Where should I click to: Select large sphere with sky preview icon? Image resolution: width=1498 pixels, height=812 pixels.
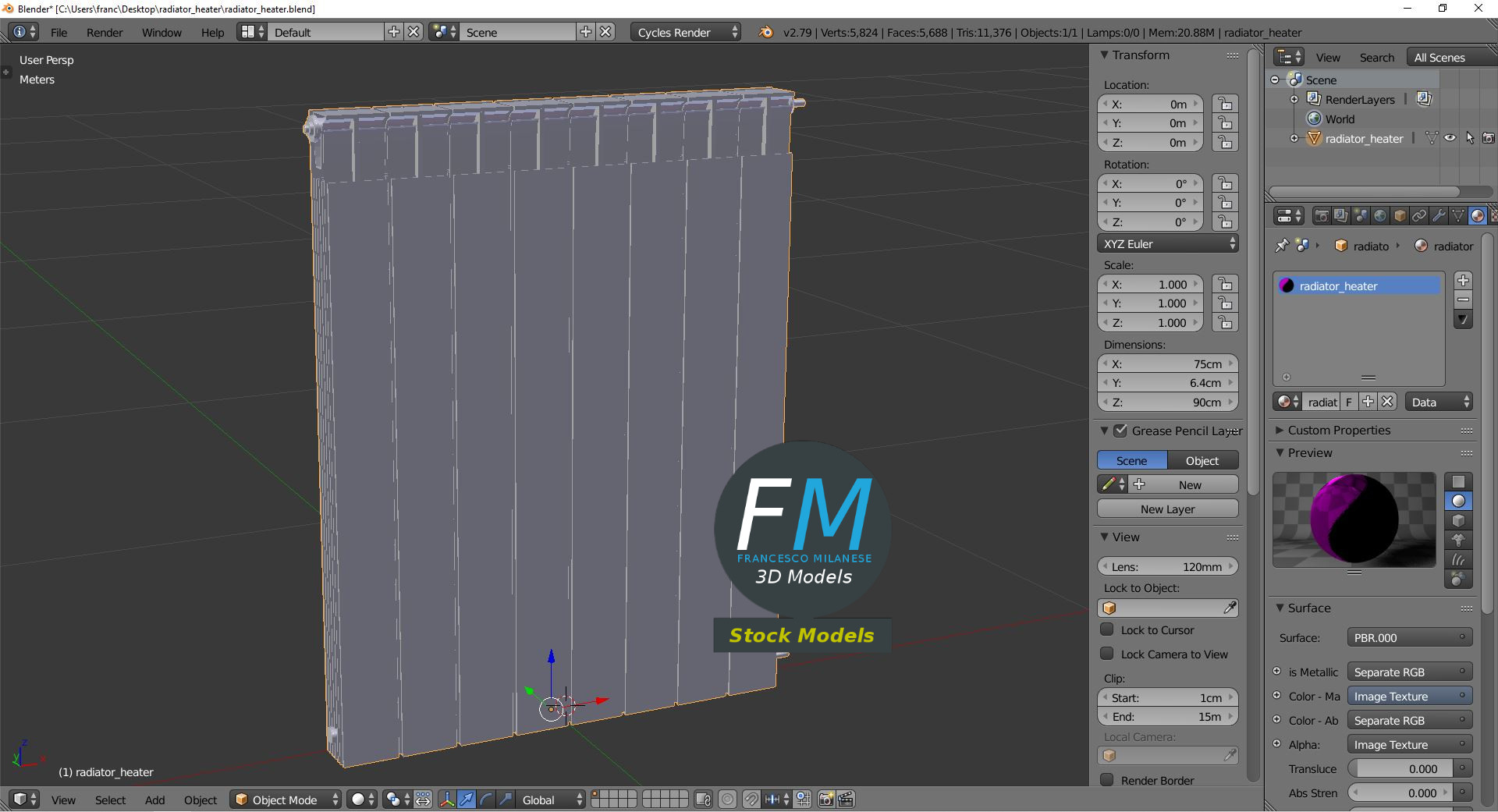[x=1458, y=580]
